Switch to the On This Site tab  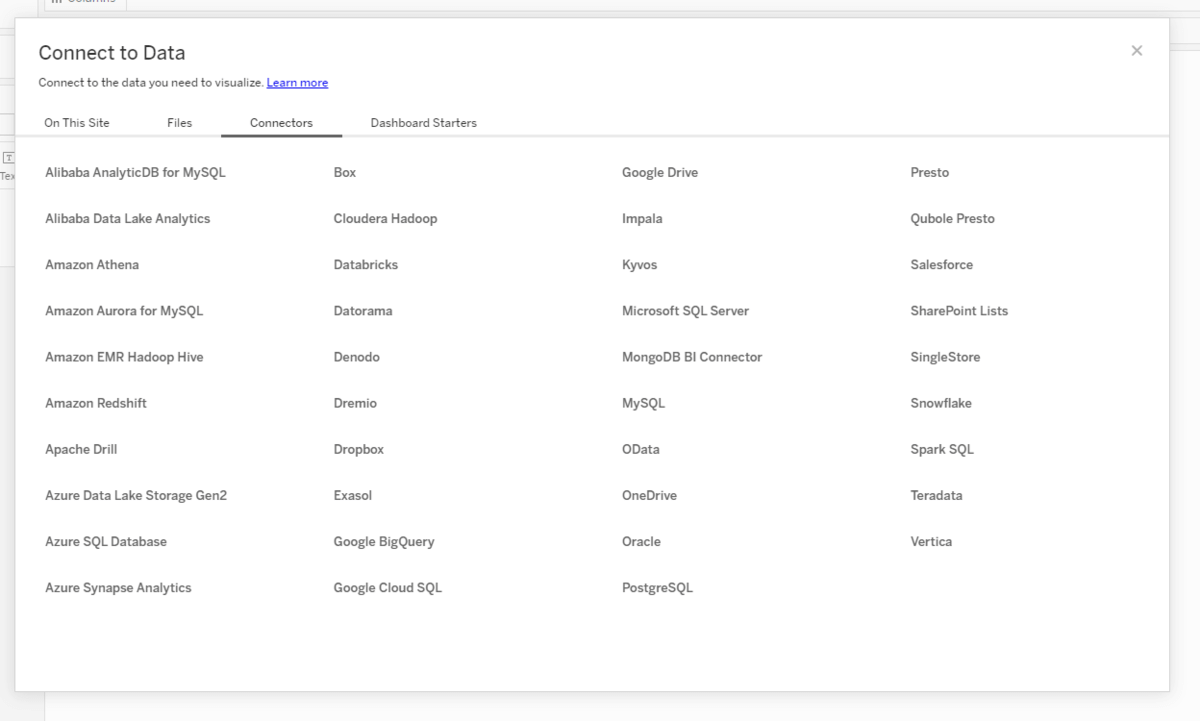coord(77,123)
